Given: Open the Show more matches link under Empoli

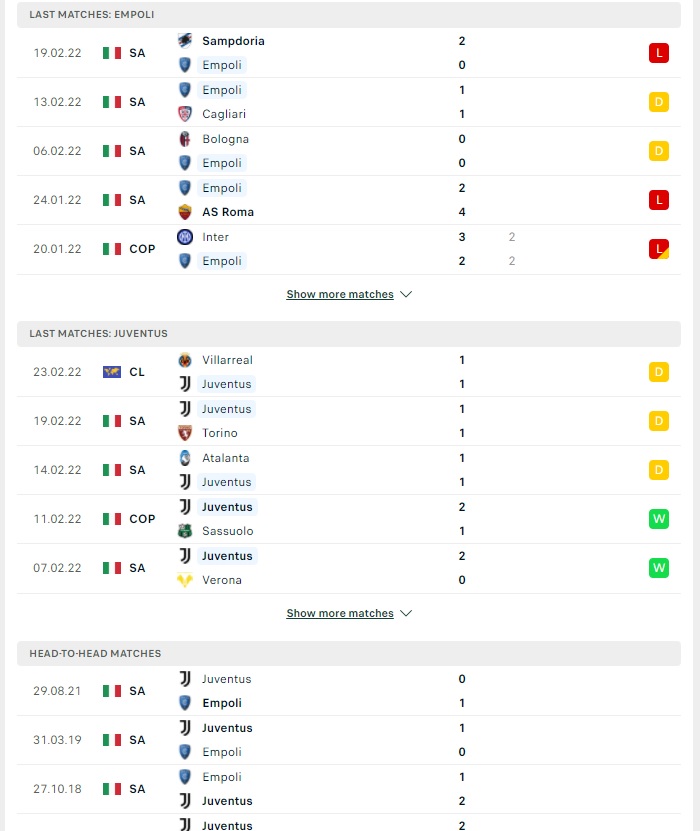Looking at the screenshot, I should [340, 294].
